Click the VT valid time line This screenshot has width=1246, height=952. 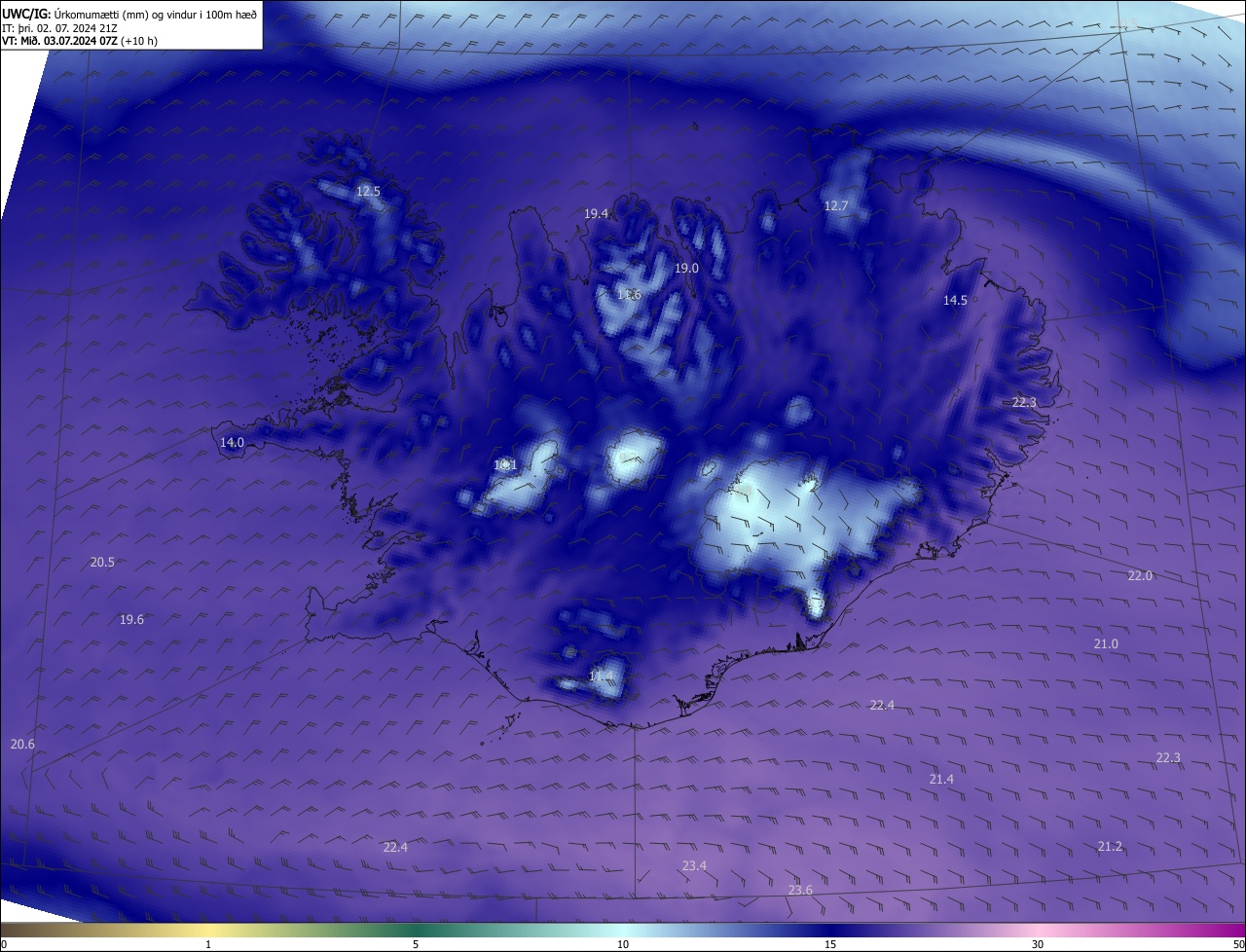(x=80, y=41)
